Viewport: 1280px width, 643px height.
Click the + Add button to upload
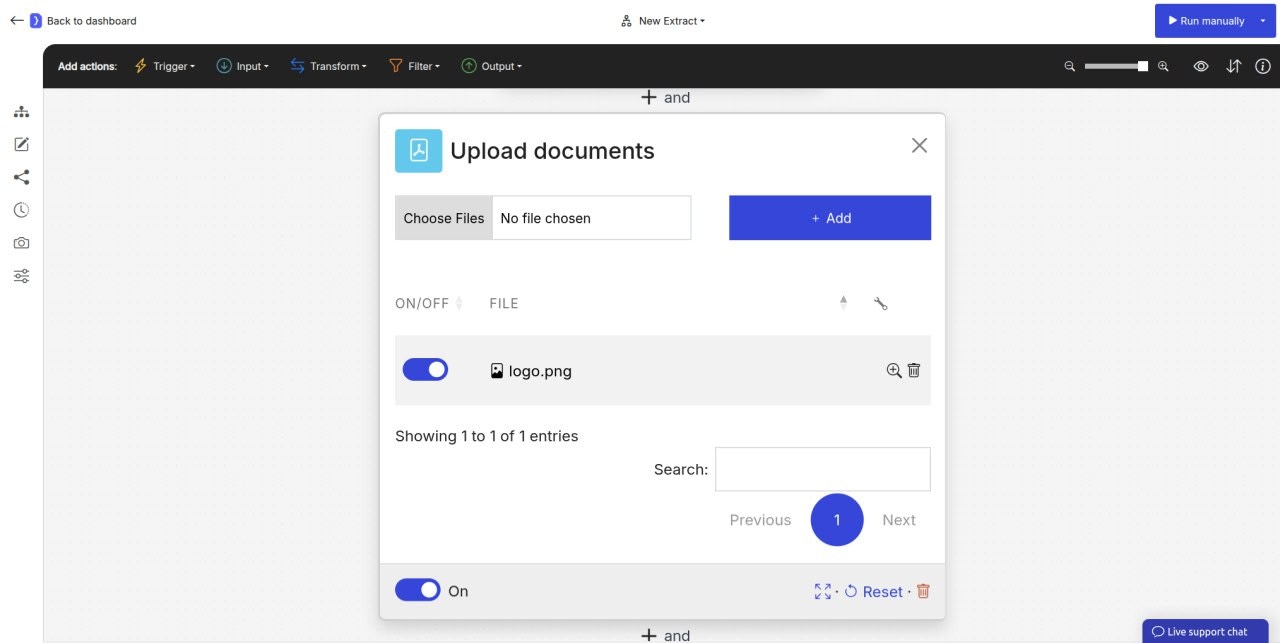[830, 217]
